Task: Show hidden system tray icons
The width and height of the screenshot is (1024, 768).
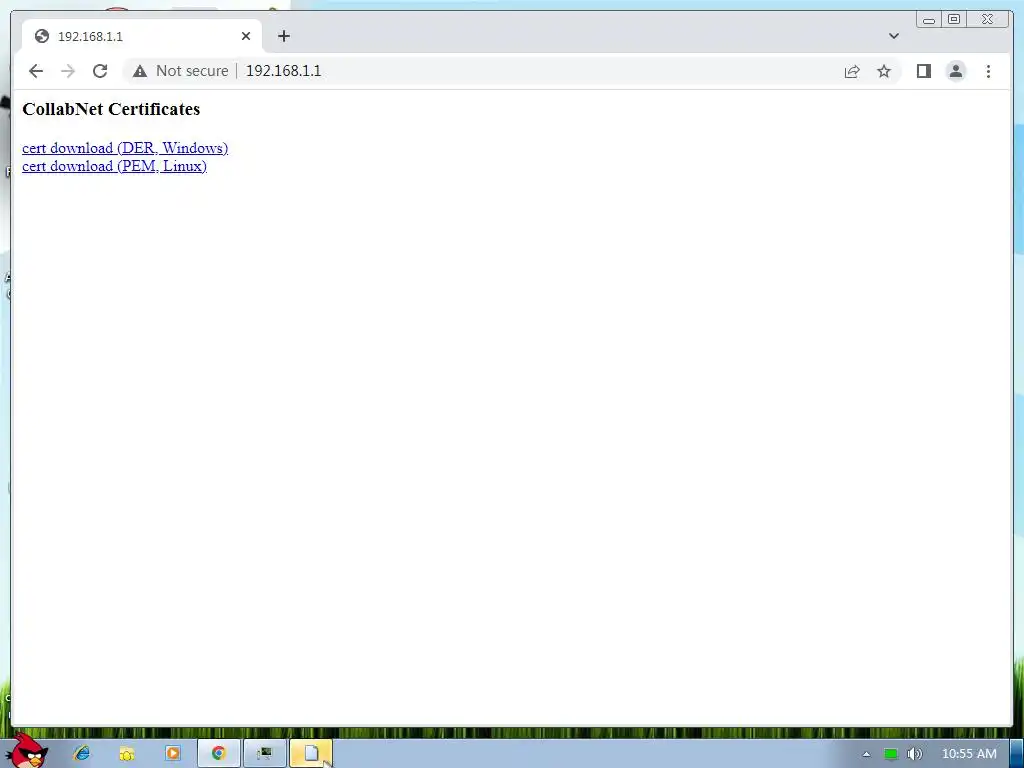Action: [866, 754]
